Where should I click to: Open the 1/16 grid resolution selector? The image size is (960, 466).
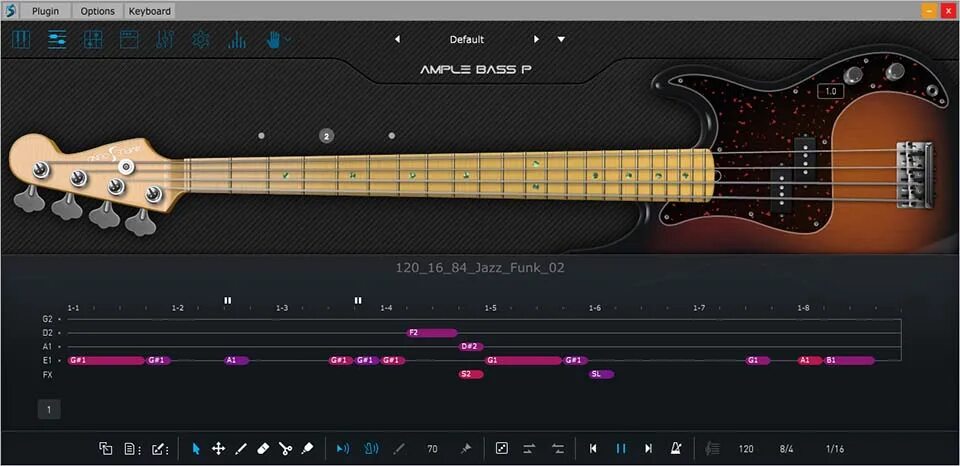(x=834, y=449)
